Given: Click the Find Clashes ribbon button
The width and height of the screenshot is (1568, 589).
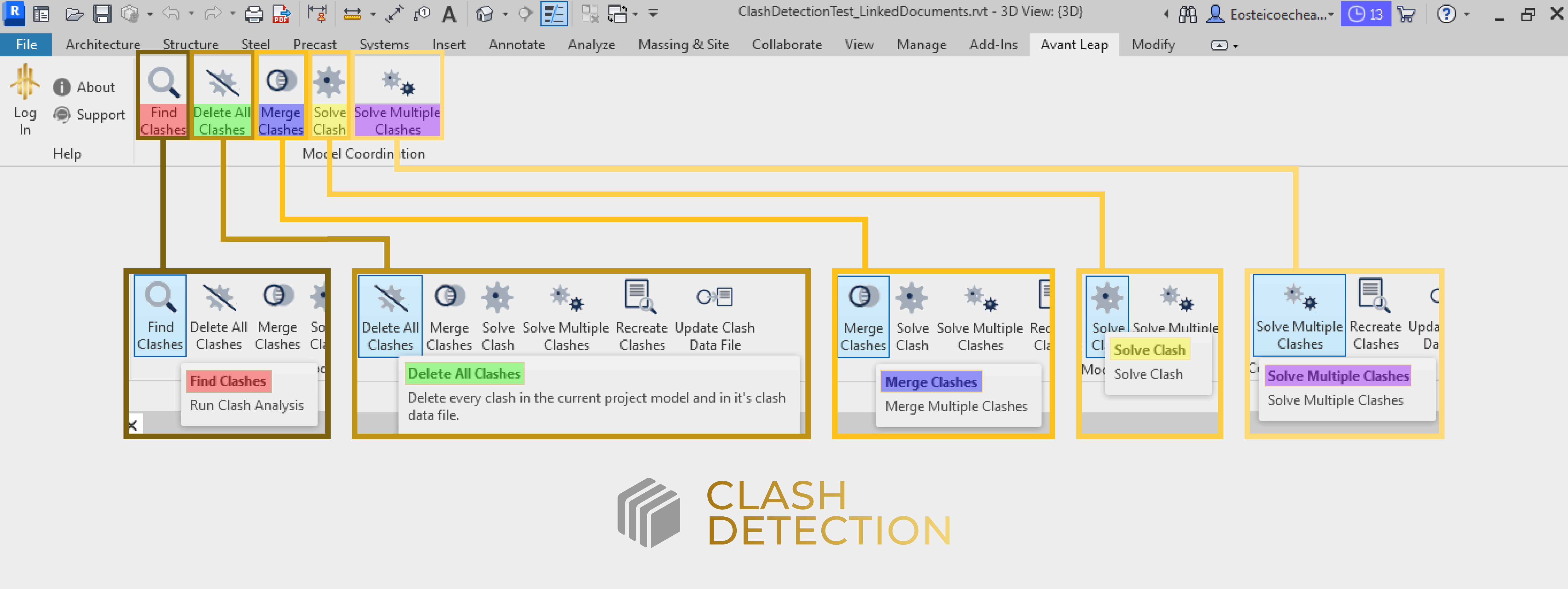Looking at the screenshot, I should (x=163, y=97).
